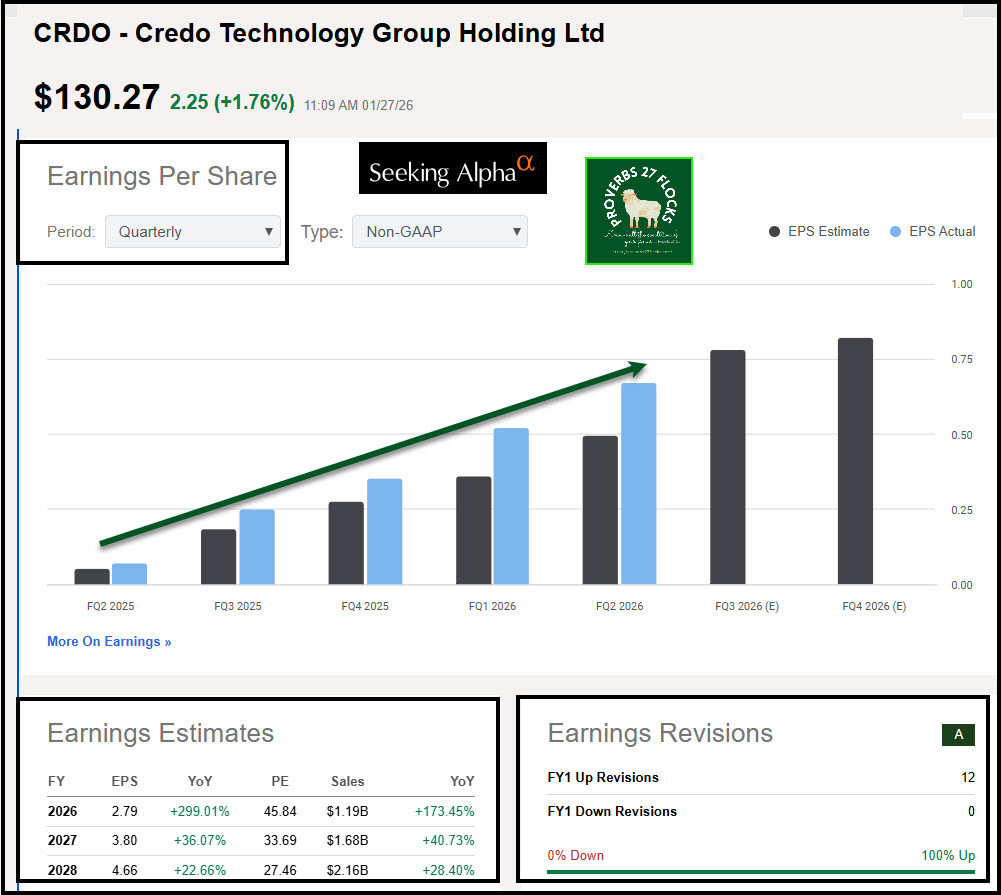Click the FY1 Up Revisions label
Viewport: 1001px width, 895px height.
pos(603,777)
